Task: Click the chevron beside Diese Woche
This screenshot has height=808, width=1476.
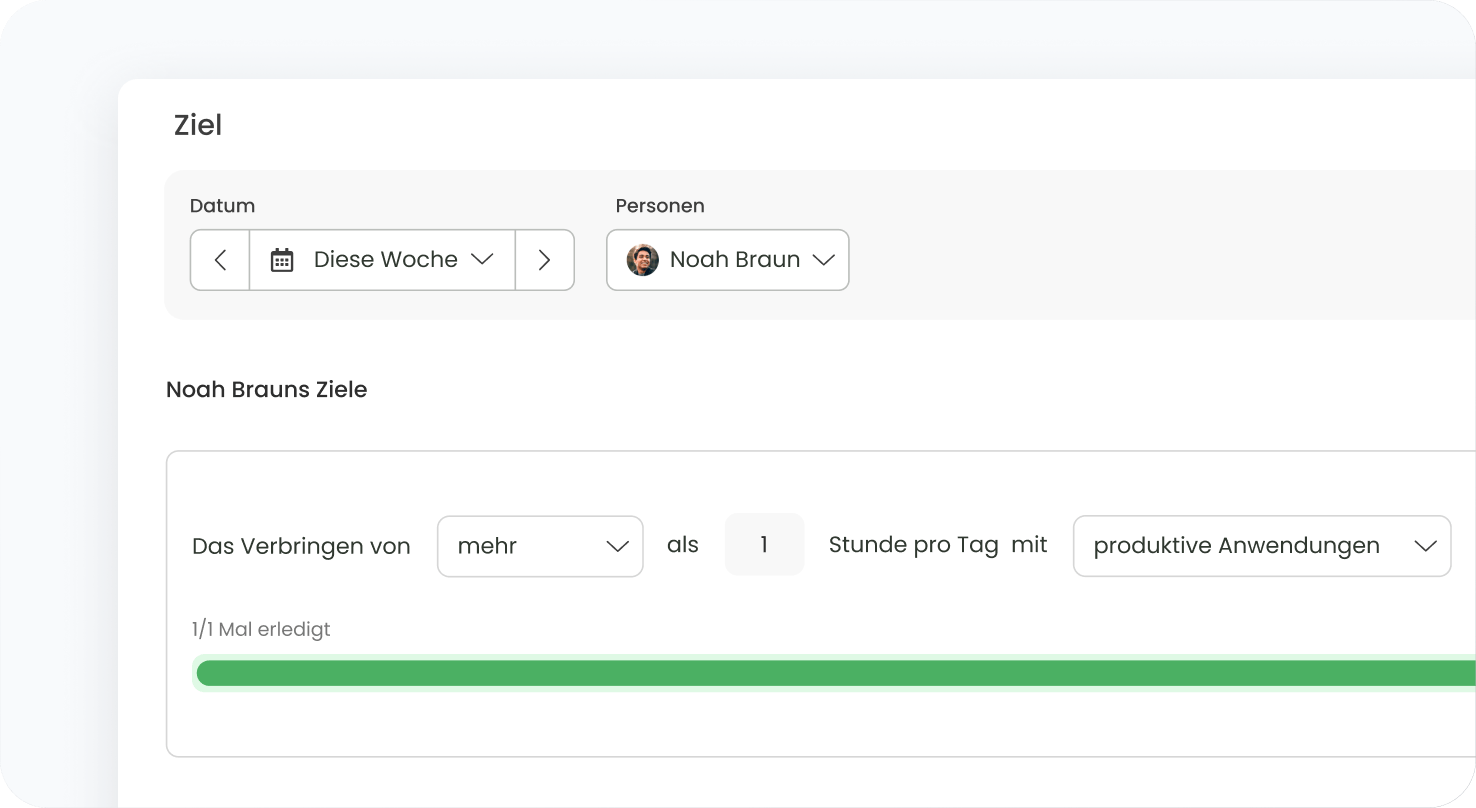Action: click(x=482, y=259)
